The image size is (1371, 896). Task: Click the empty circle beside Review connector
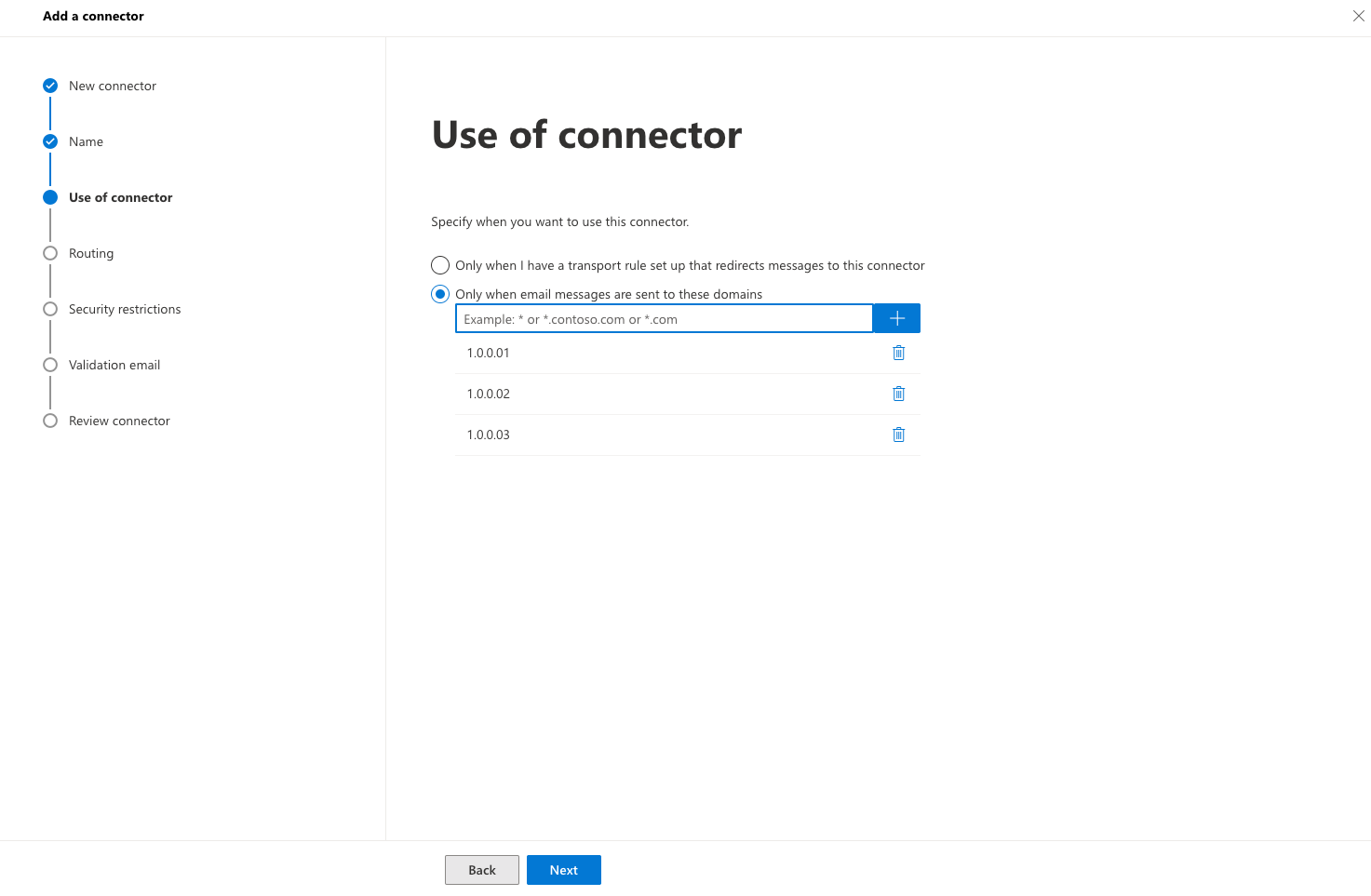pyautogui.click(x=49, y=420)
